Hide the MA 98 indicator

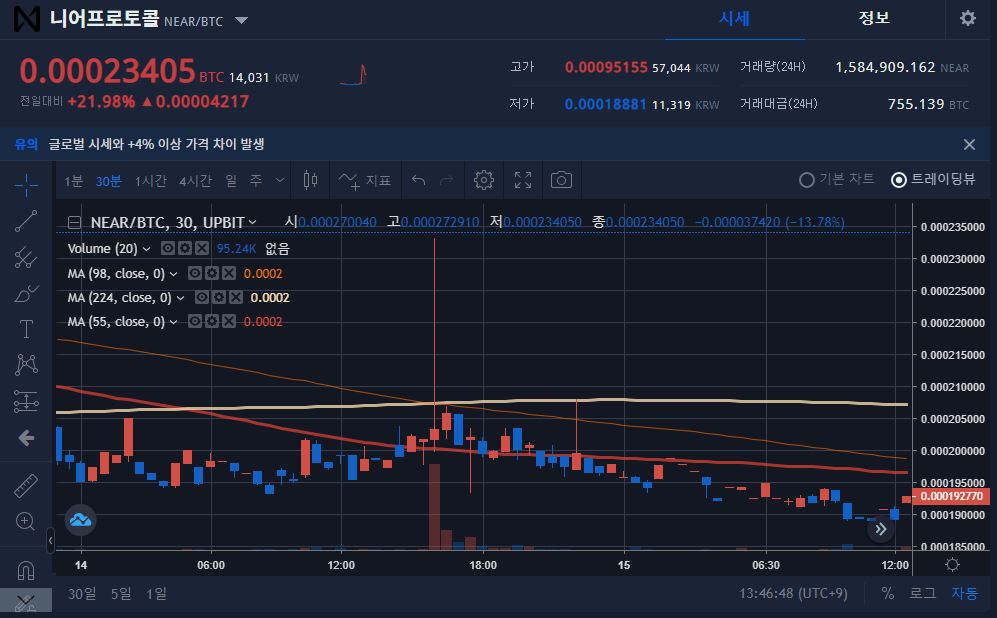click(x=195, y=273)
